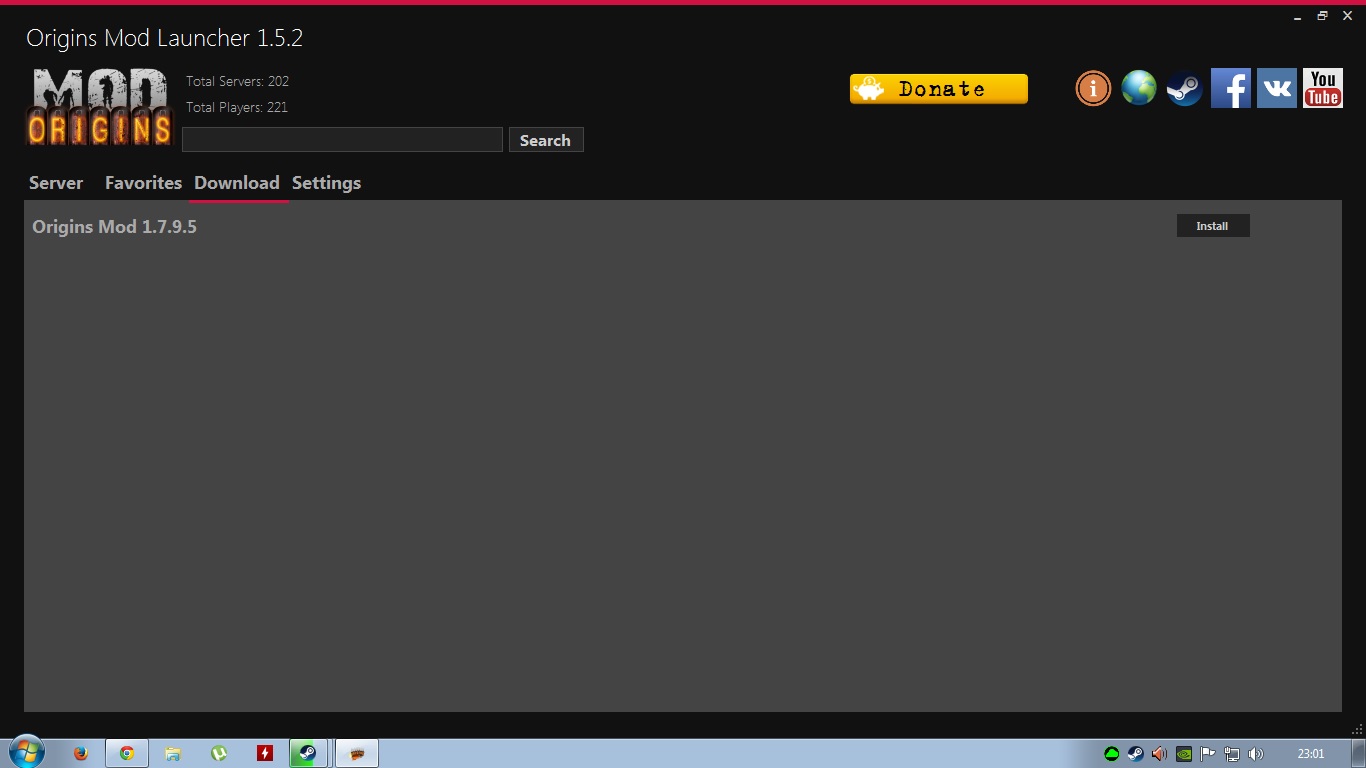Click the Origins launcher taskbar icon

pos(357,754)
